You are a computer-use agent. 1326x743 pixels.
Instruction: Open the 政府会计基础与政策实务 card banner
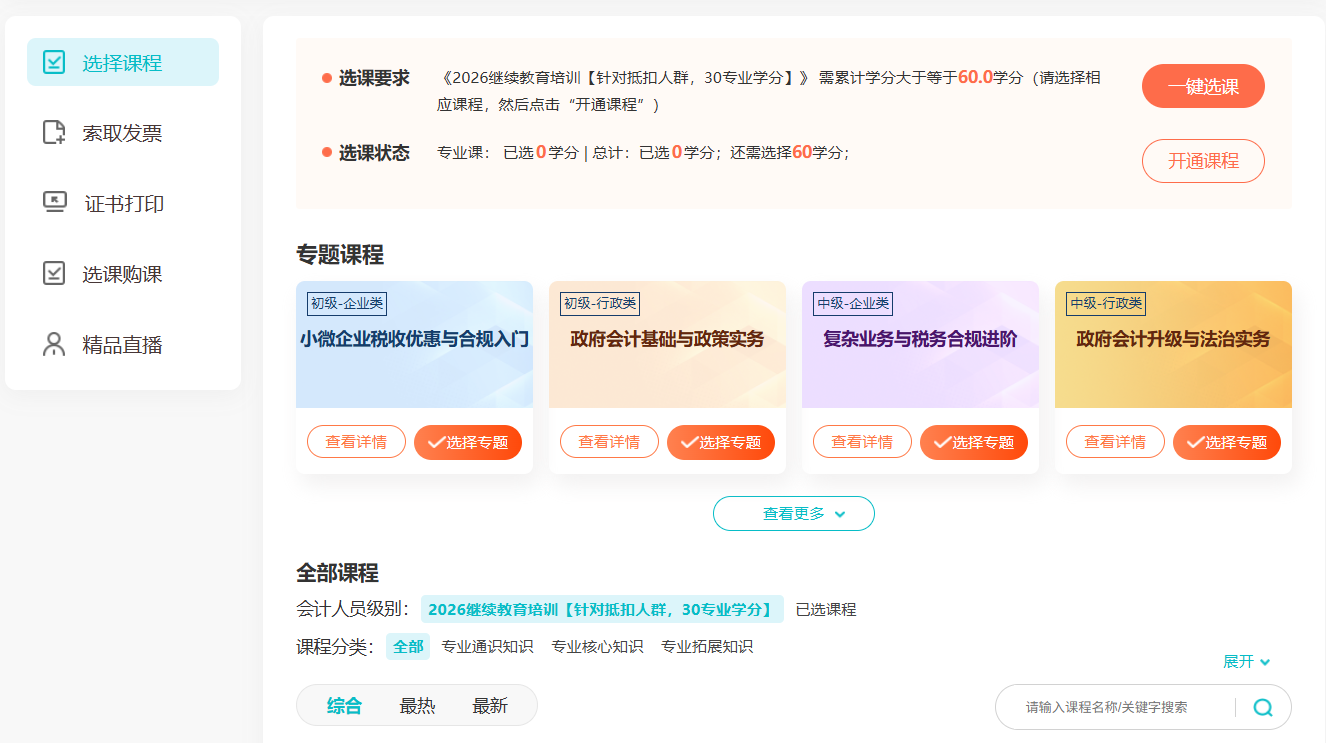[x=667, y=344]
